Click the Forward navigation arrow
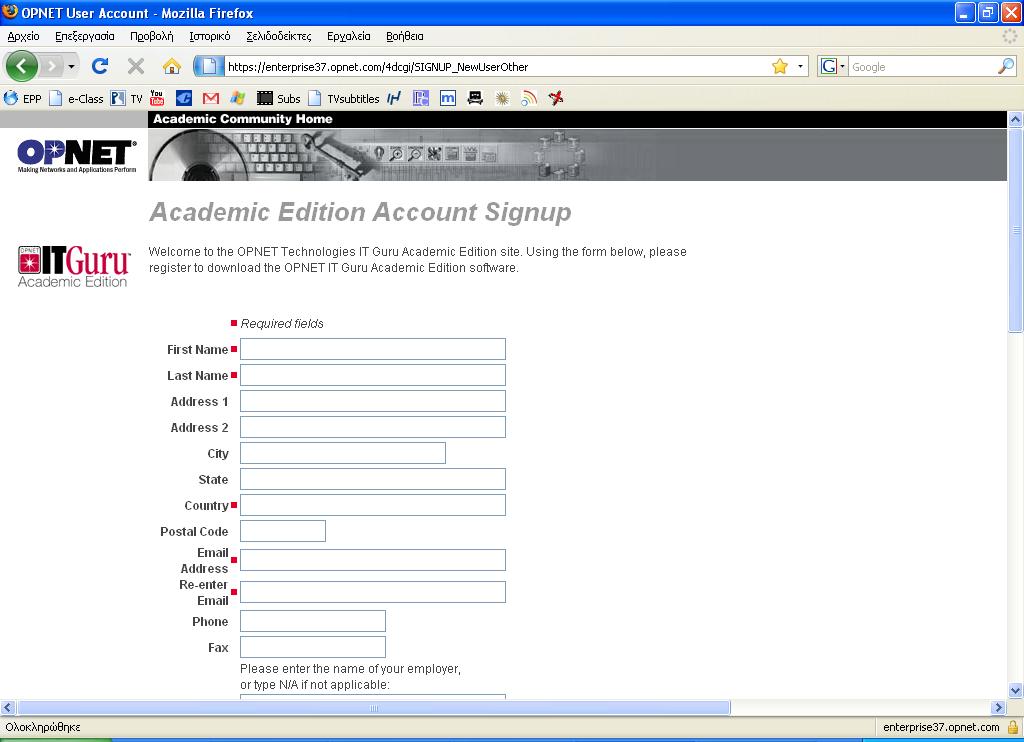Image resolution: width=1024 pixels, height=742 pixels. click(52, 66)
